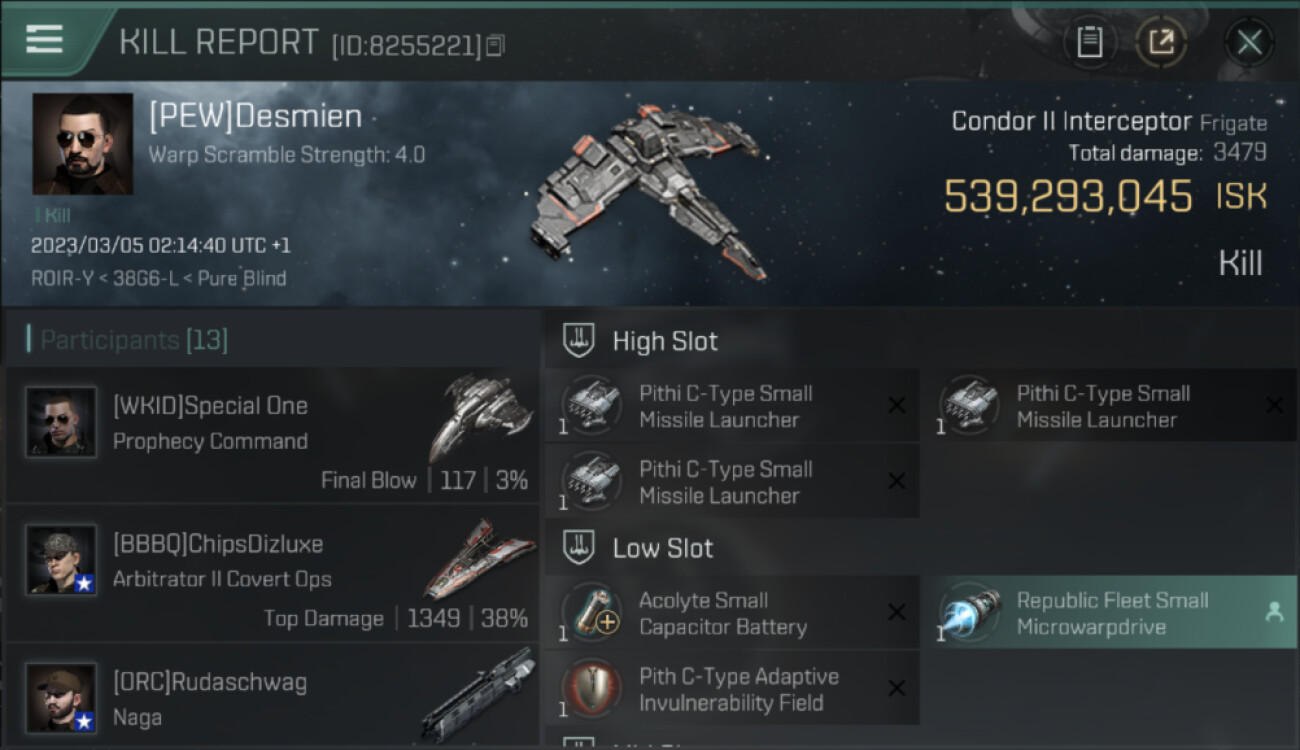The image size is (1300, 750).
Task: Copy the kill report ID icon
Action: (496, 45)
